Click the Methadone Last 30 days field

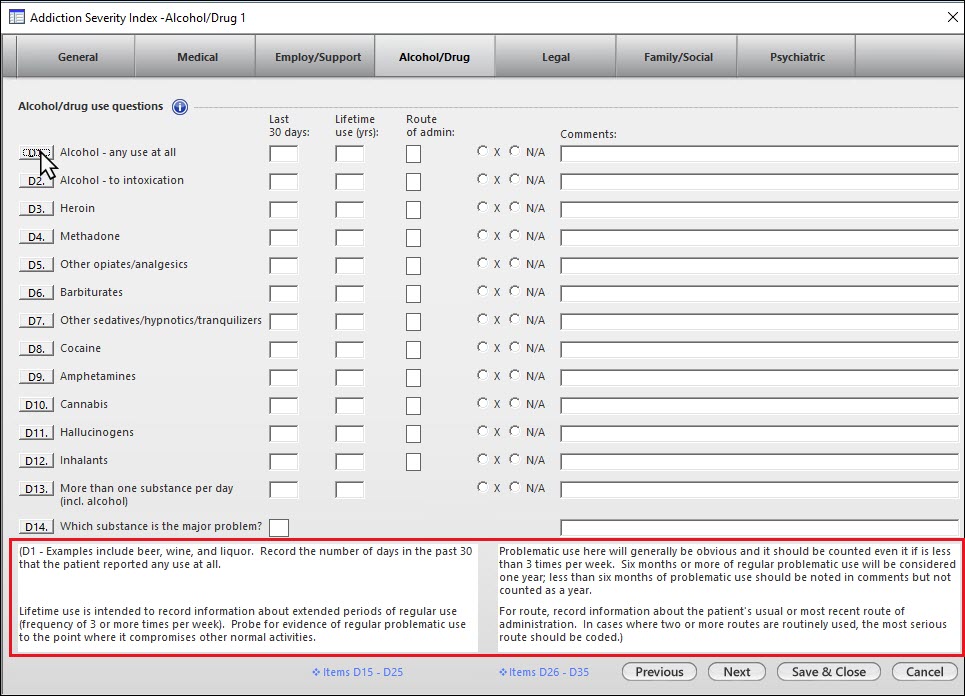[x=283, y=238]
